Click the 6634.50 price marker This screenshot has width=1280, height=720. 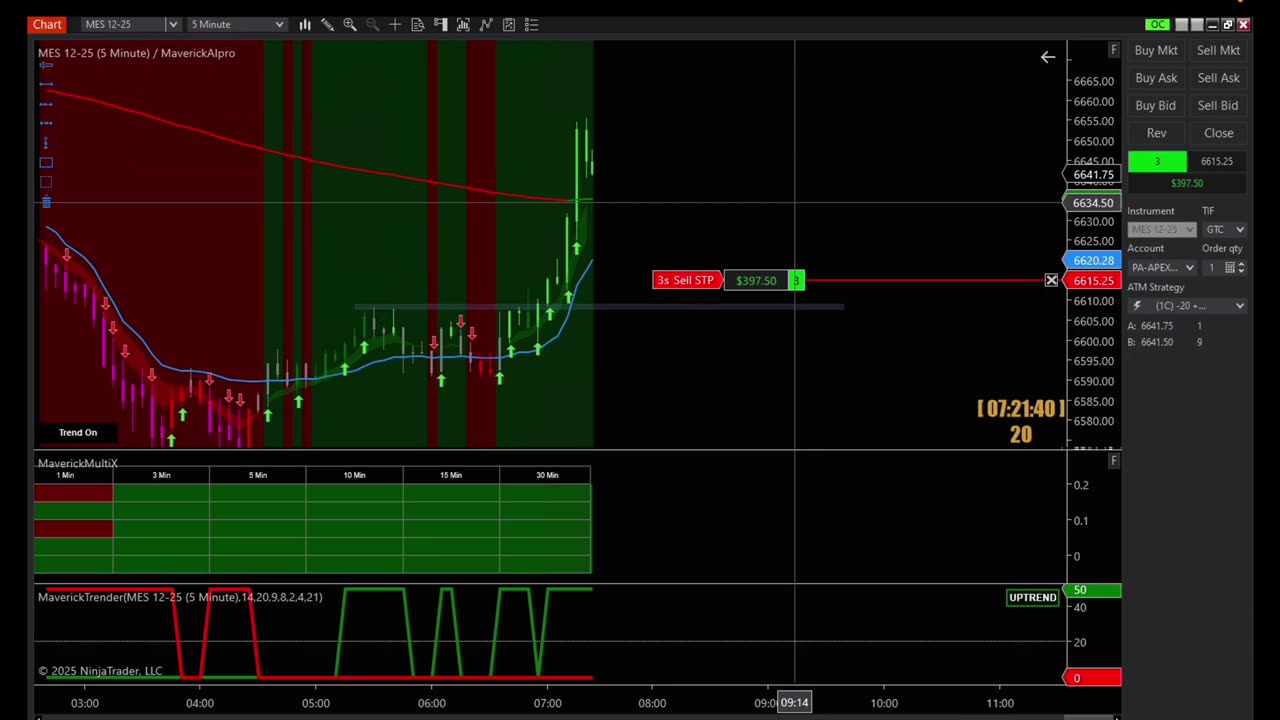[x=1093, y=203]
